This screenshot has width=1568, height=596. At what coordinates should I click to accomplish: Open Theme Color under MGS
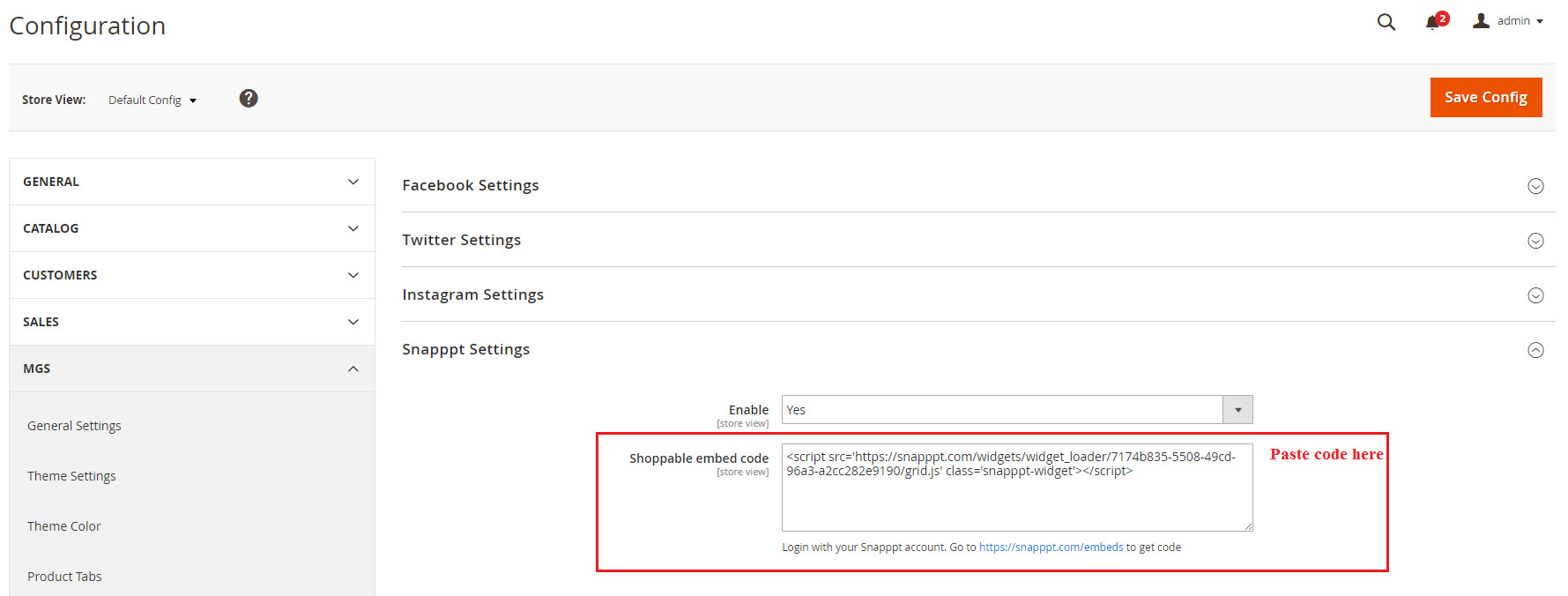(x=64, y=526)
